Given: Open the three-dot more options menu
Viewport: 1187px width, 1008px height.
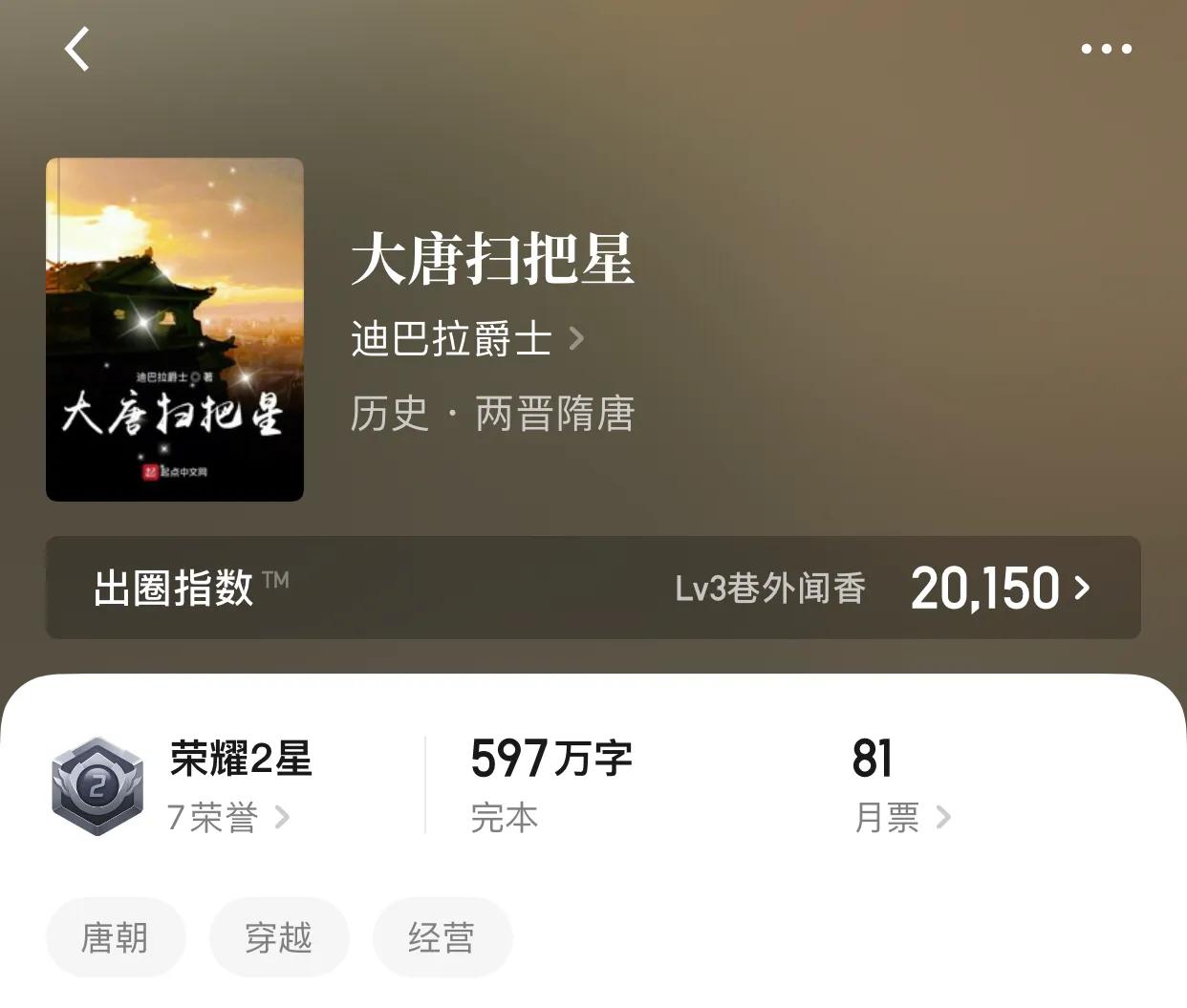Looking at the screenshot, I should click(x=1106, y=49).
